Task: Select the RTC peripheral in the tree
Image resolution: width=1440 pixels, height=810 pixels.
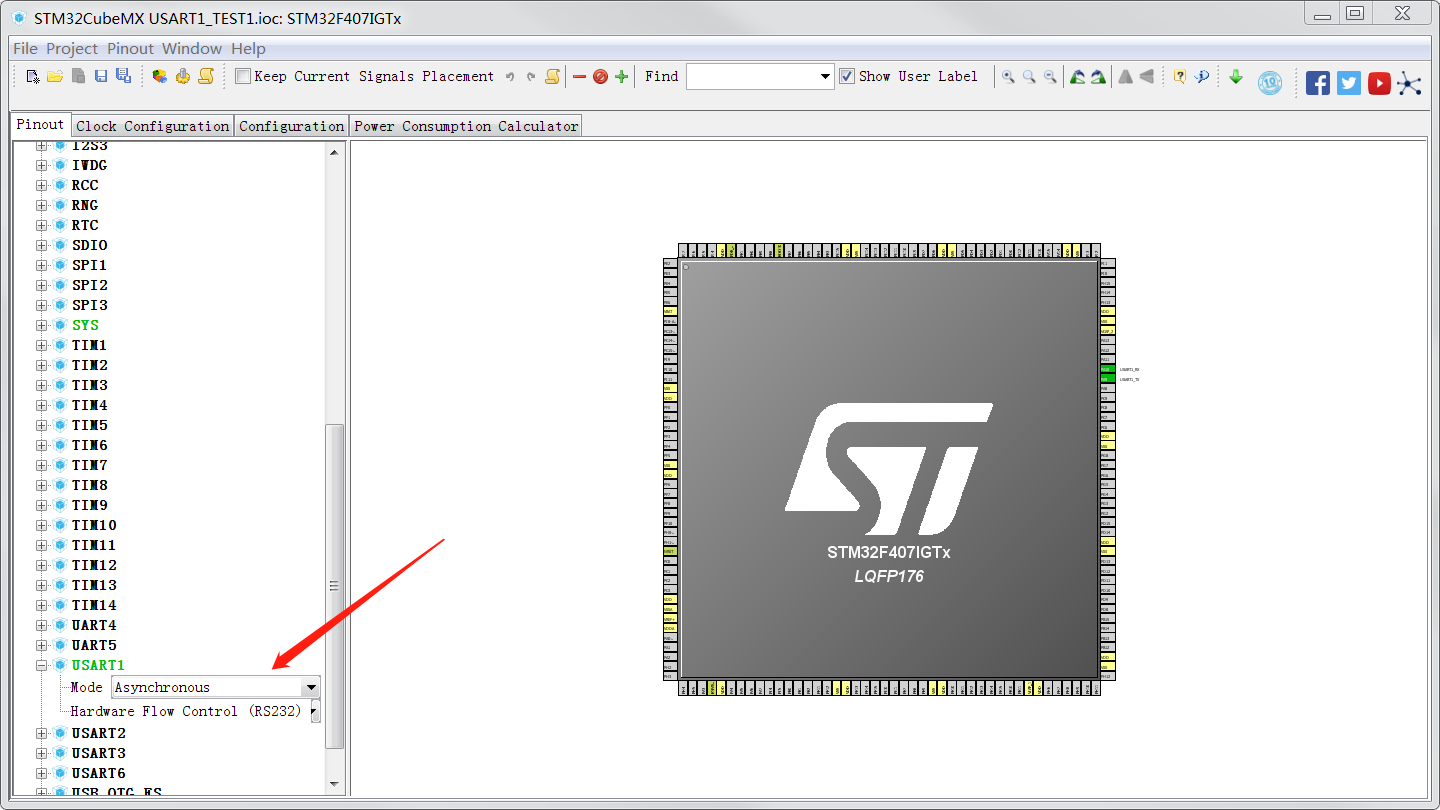Action: coord(85,225)
